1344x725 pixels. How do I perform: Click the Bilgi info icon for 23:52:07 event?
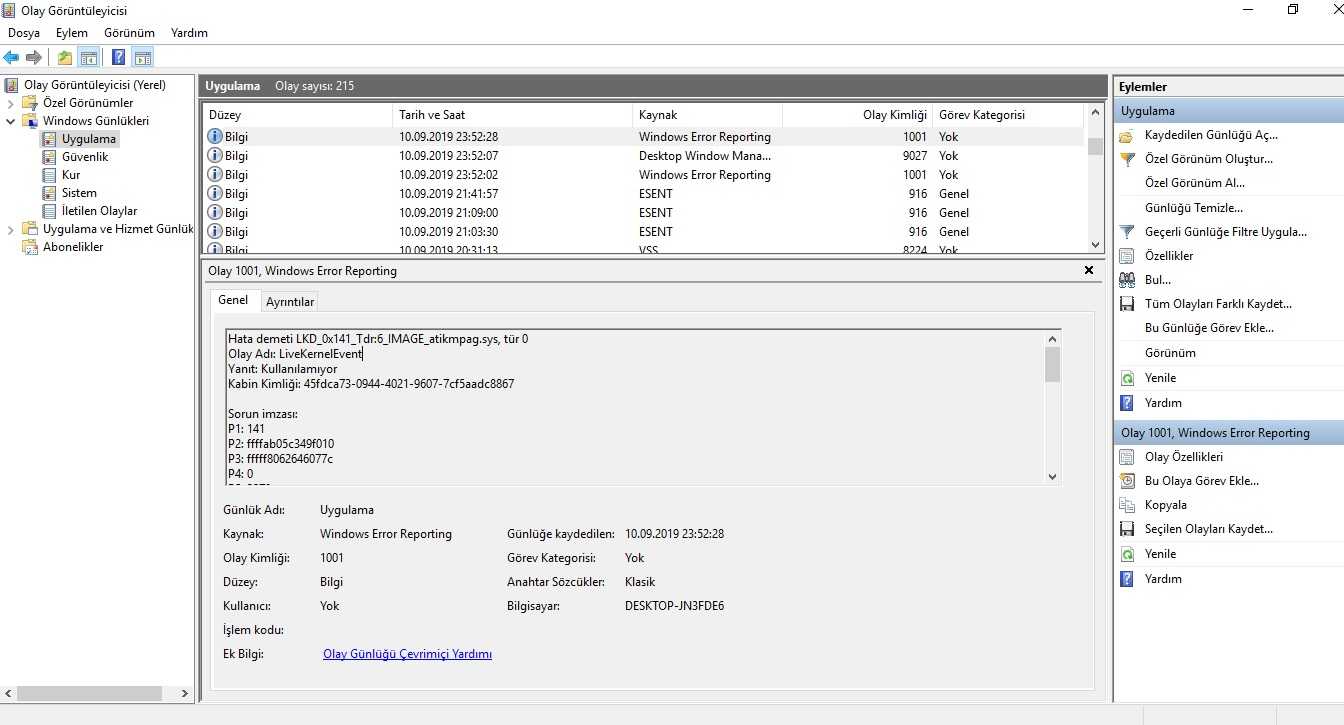pyautogui.click(x=214, y=156)
